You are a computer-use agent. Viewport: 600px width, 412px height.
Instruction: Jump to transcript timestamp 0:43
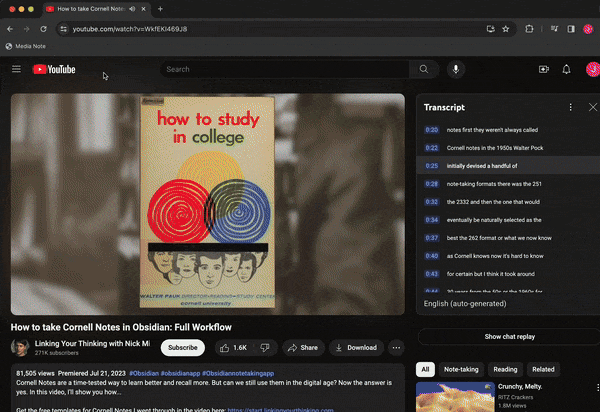tap(432, 274)
